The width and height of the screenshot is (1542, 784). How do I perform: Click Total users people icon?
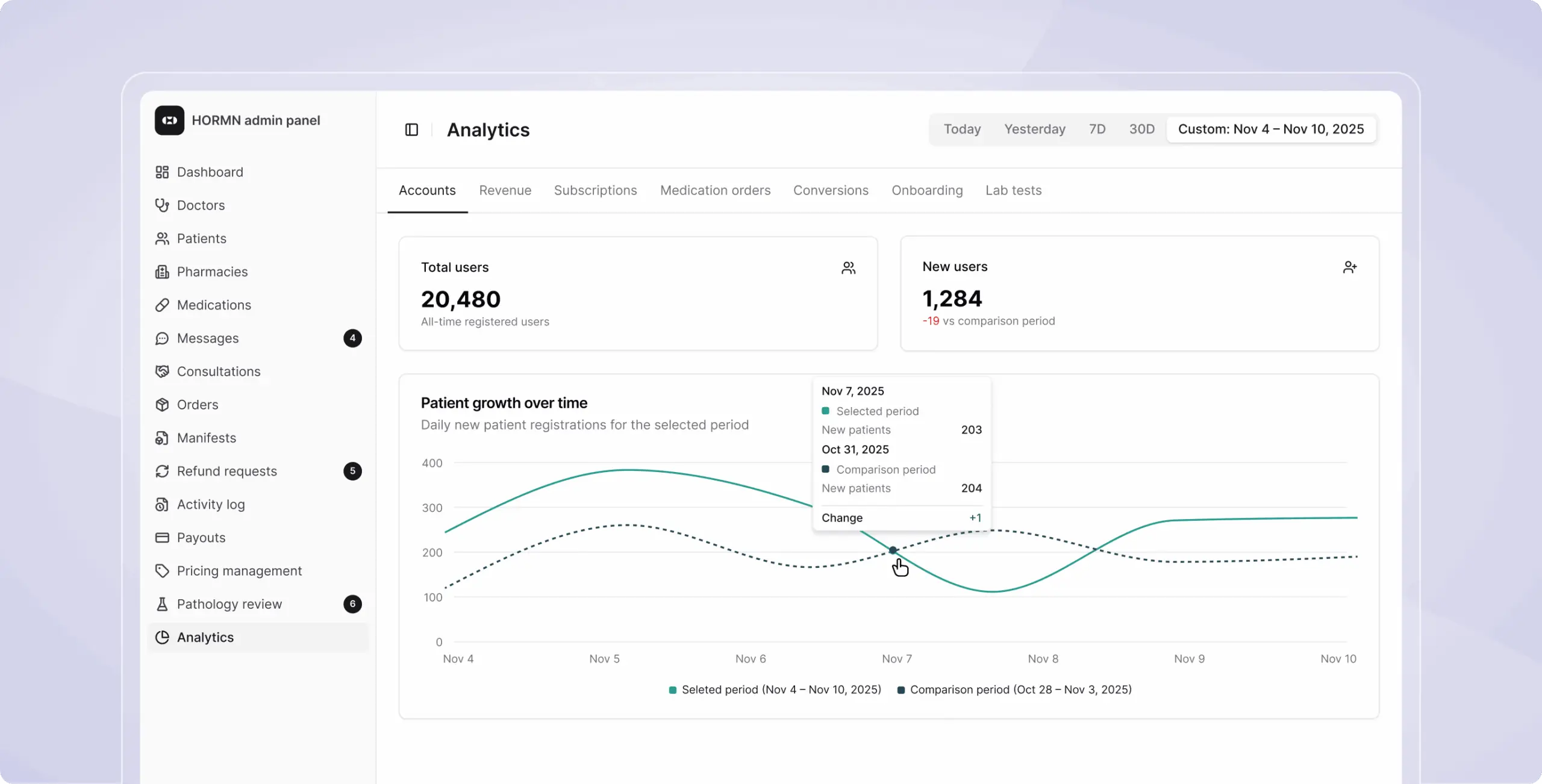[848, 268]
